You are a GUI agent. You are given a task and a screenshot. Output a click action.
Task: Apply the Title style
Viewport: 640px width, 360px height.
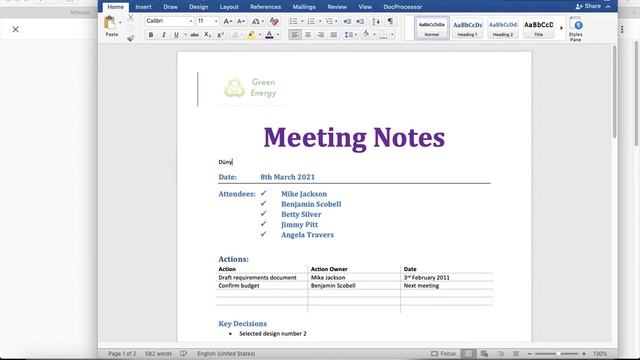pyautogui.click(x=539, y=28)
